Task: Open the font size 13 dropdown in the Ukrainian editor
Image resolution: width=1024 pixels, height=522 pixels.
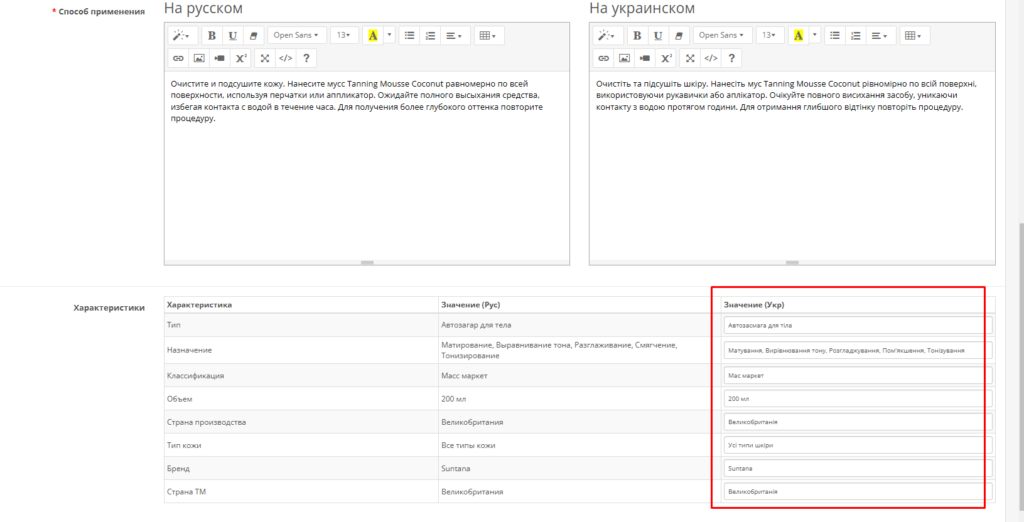Action: point(770,35)
